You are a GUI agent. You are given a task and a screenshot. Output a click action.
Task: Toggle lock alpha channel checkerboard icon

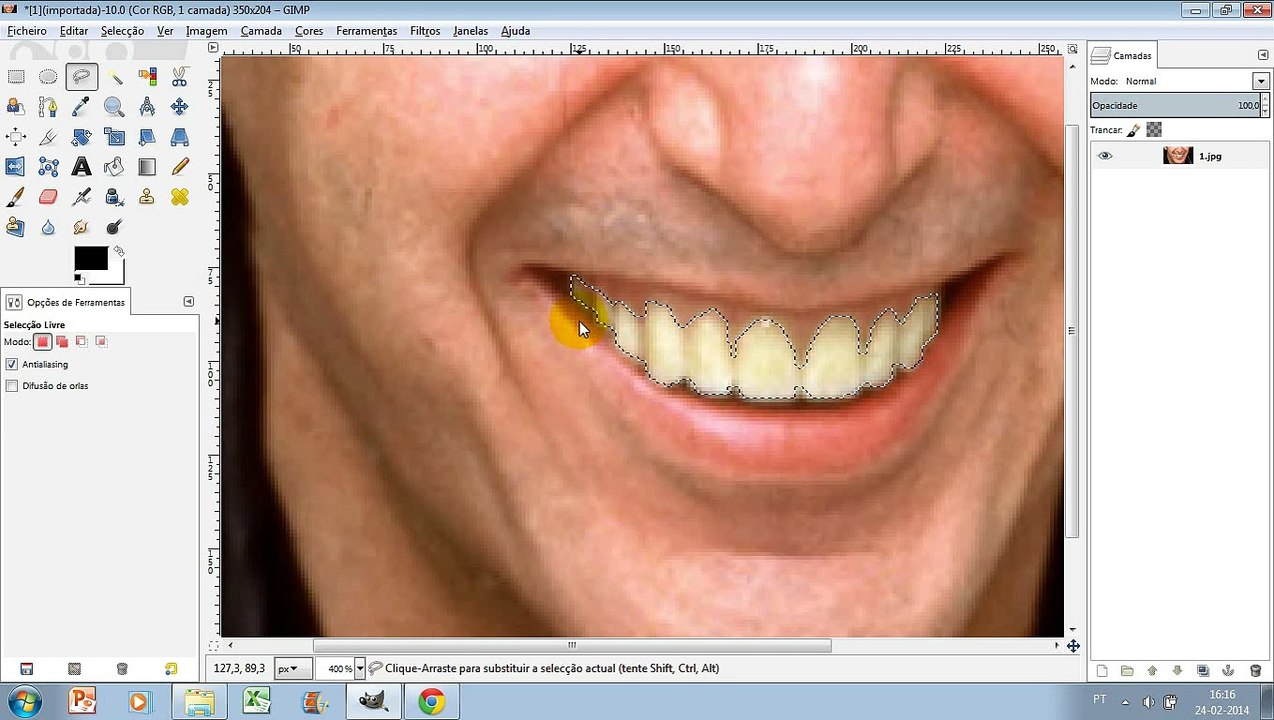pyautogui.click(x=1154, y=130)
